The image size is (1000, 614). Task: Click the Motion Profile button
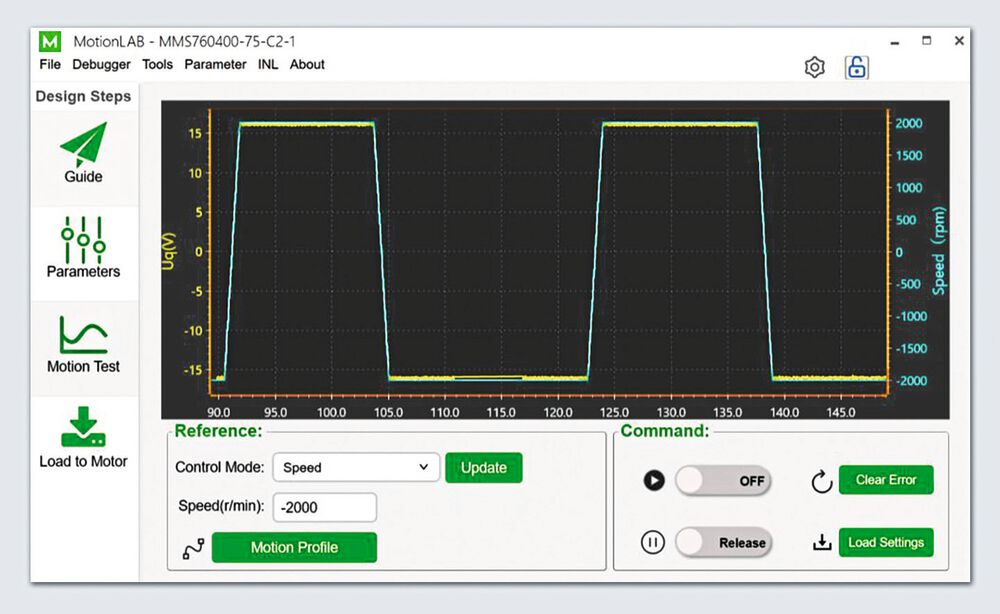294,548
